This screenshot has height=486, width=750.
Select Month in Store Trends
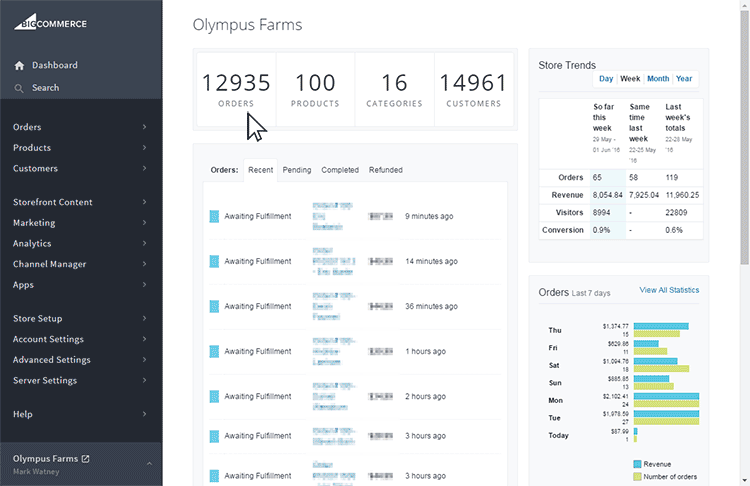[x=658, y=78]
